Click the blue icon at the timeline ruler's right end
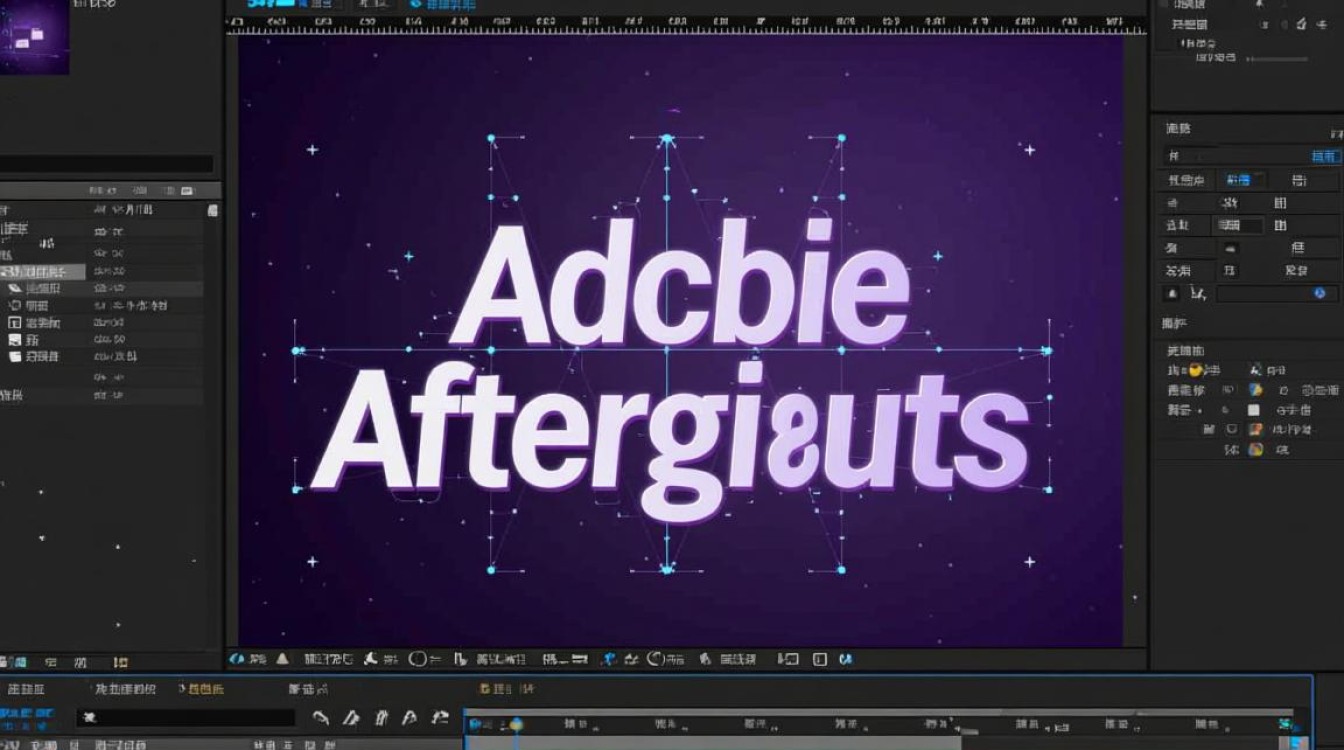The height and width of the screenshot is (750, 1344). coord(1285,723)
